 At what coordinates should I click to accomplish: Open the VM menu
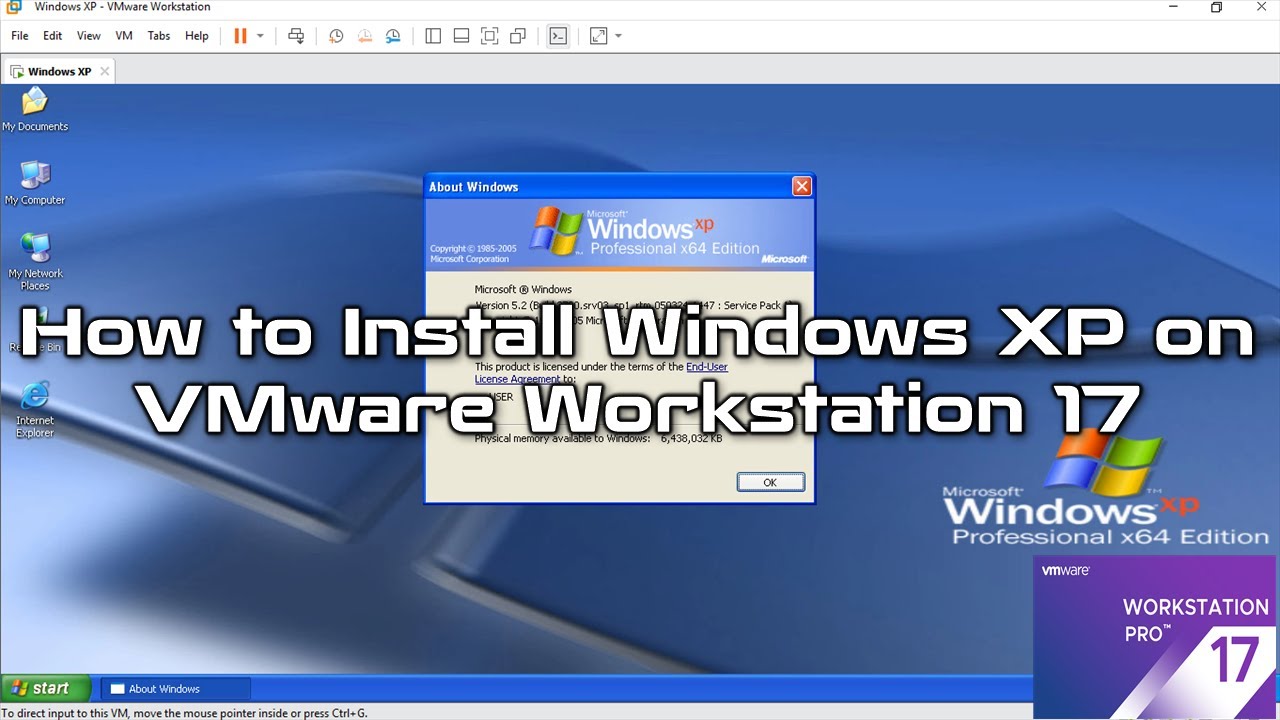click(x=124, y=36)
